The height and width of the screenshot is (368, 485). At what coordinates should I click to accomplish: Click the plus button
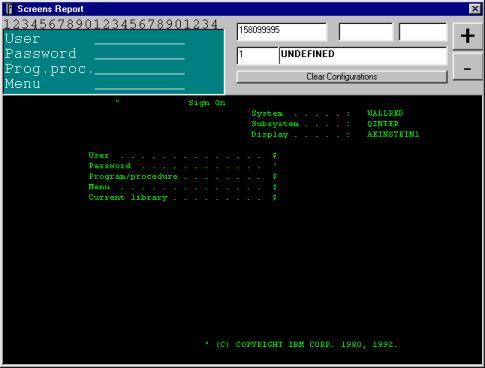tap(467, 36)
